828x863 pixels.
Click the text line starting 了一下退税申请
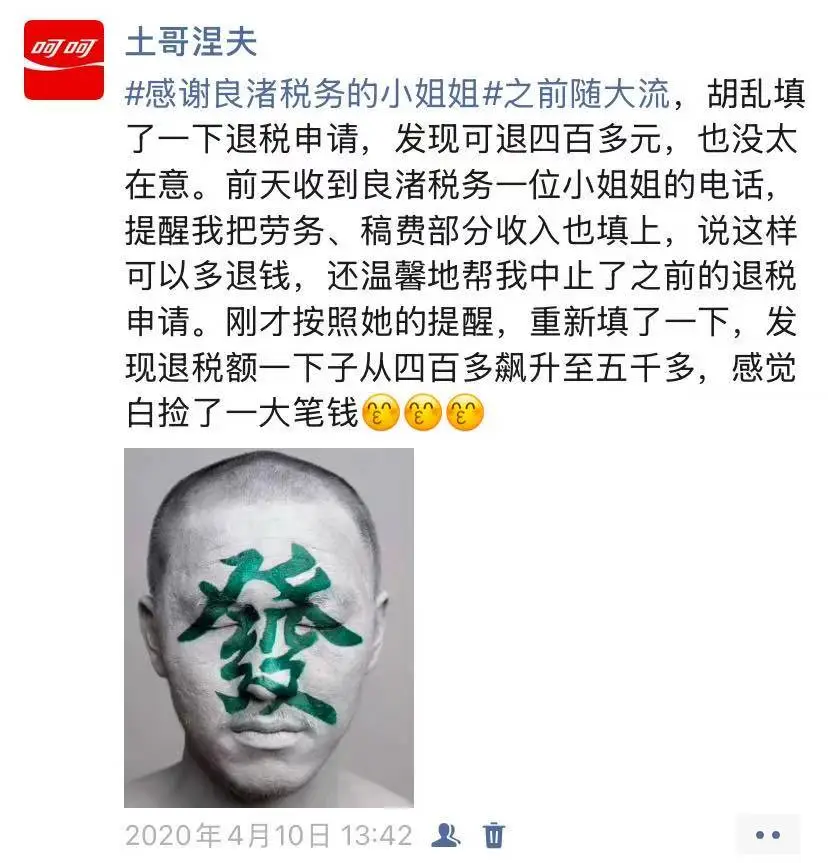[x=461, y=139]
